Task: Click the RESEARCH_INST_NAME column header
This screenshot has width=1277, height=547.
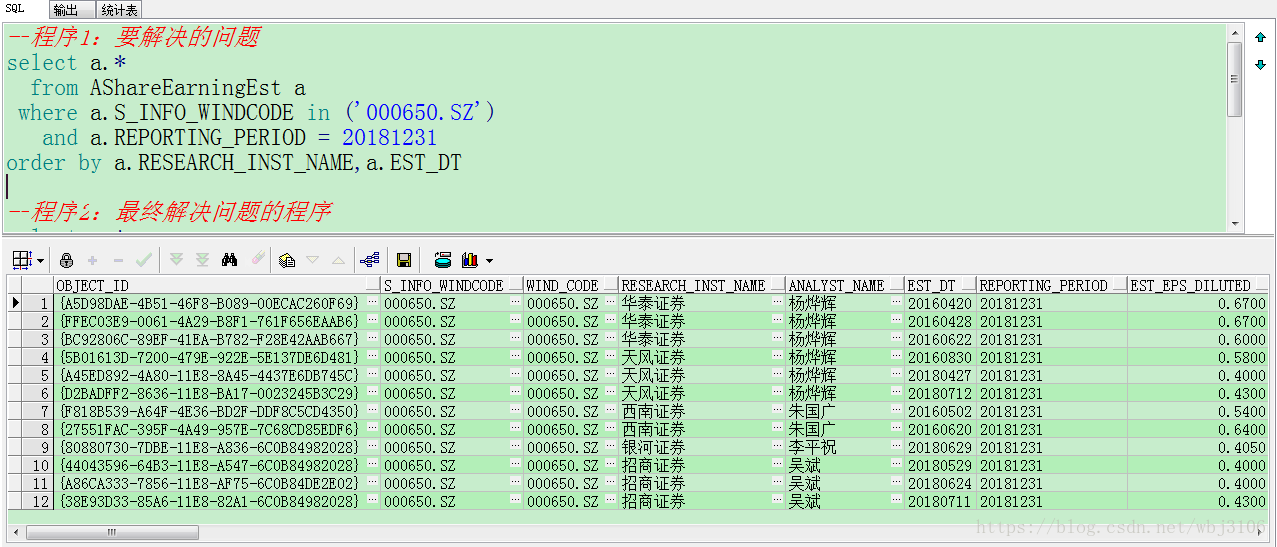Action: tap(693, 285)
